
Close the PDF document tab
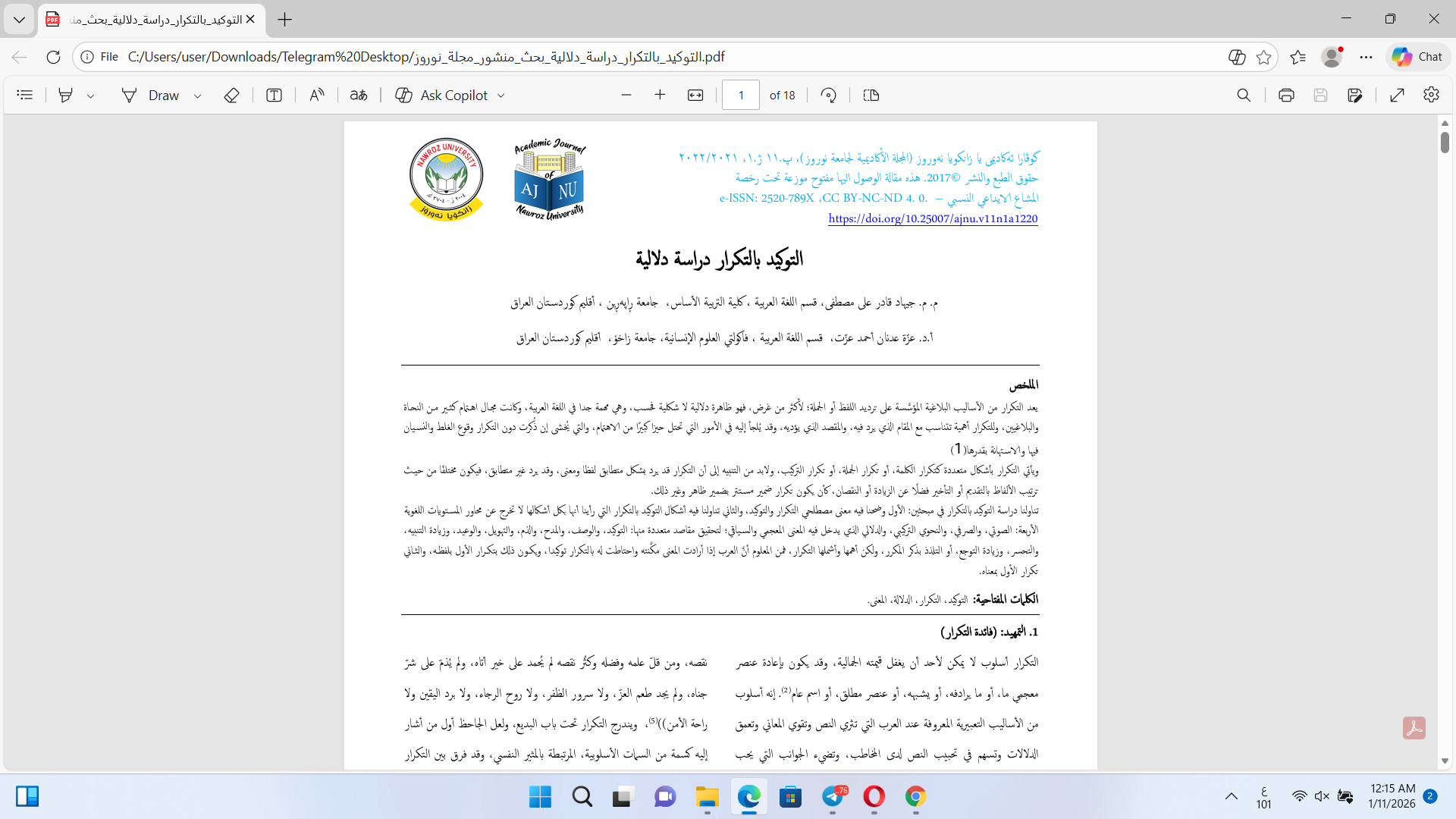click(x=251, y=20)
